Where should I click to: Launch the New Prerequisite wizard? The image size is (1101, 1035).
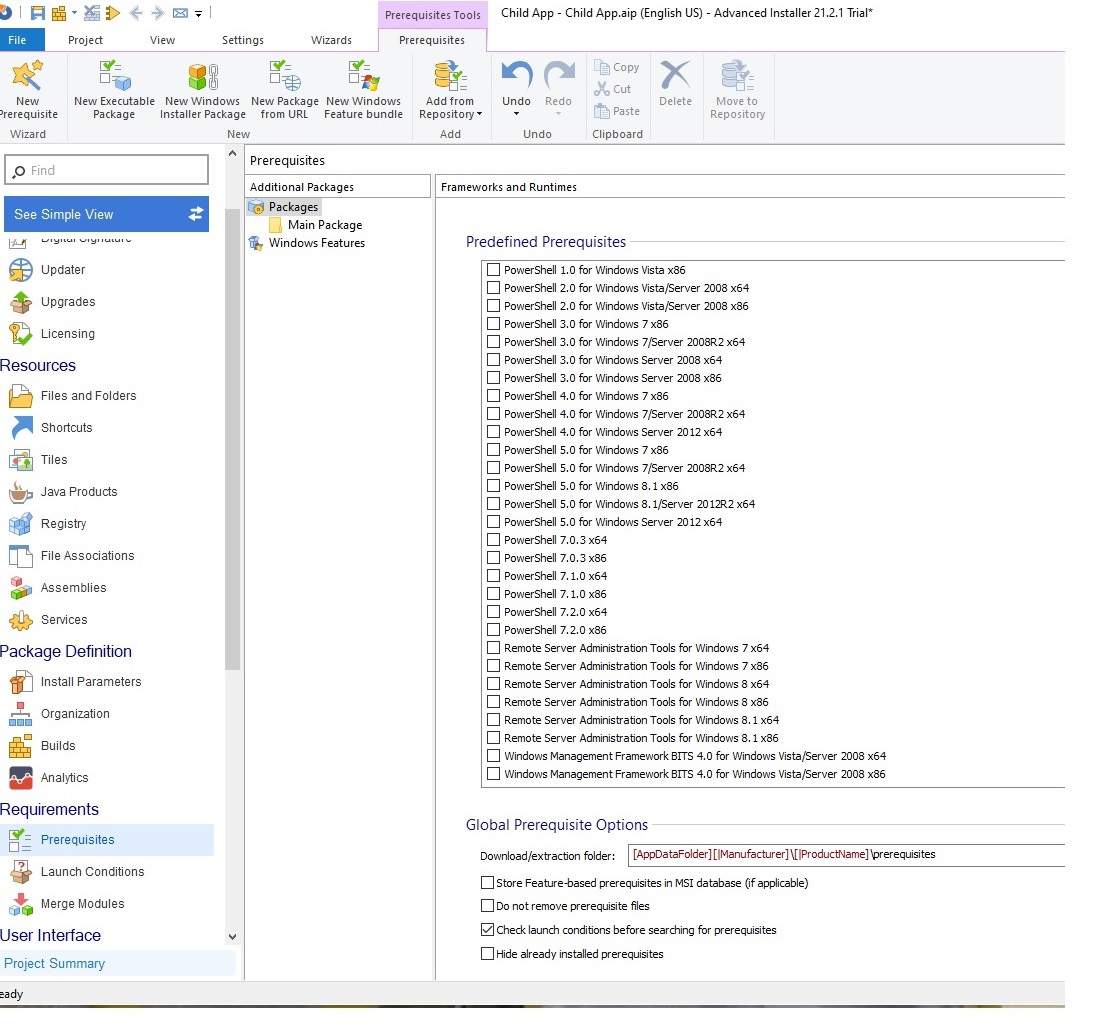coord(27,90)
